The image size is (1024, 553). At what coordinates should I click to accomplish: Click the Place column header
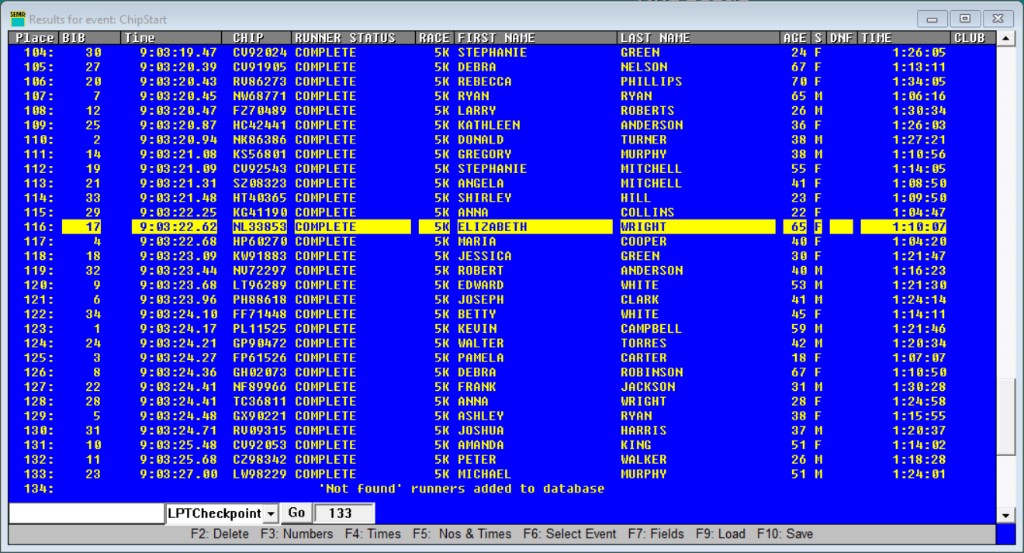(x=34, y=38)
